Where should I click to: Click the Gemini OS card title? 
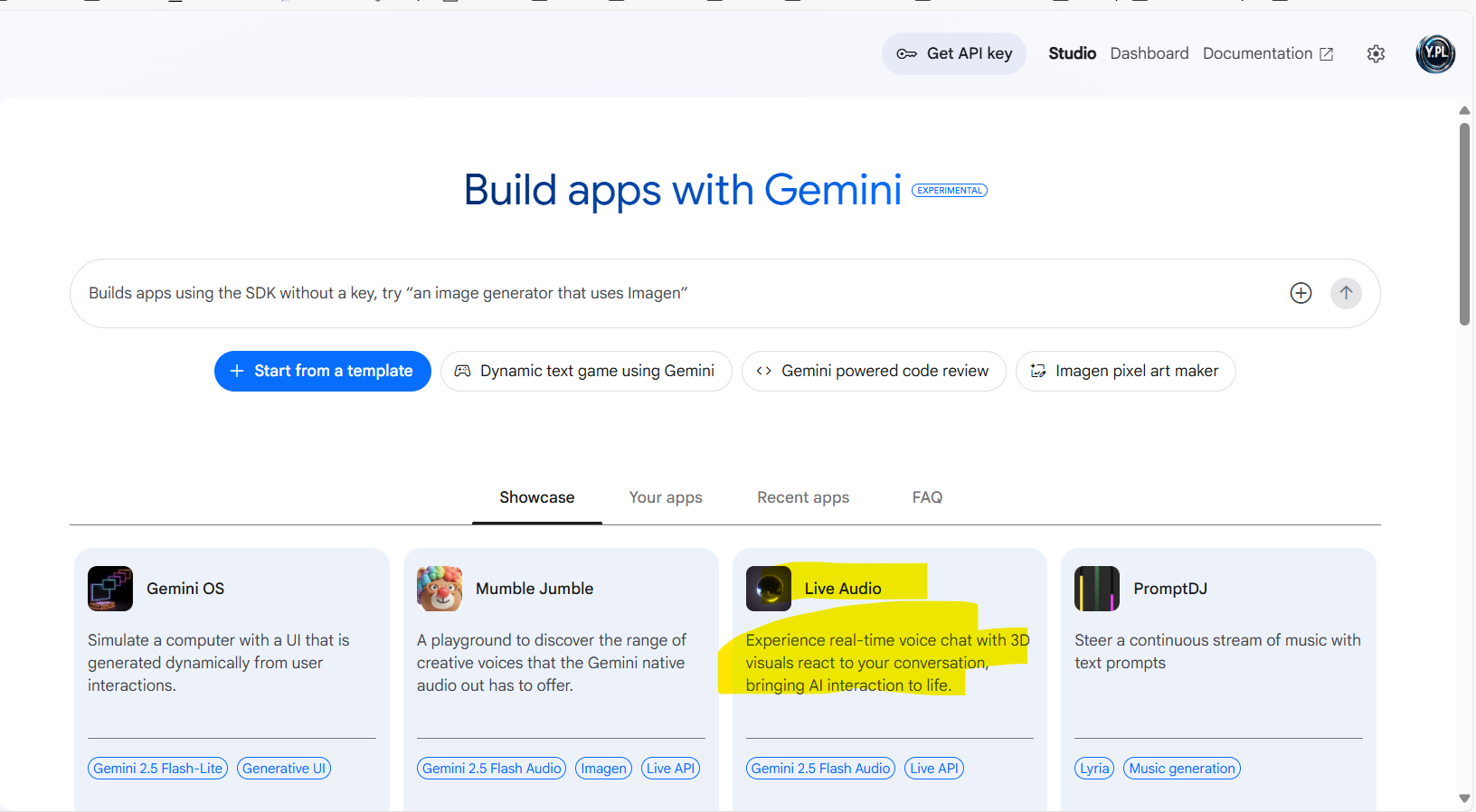pyautogui.click(x=185, y=589)
